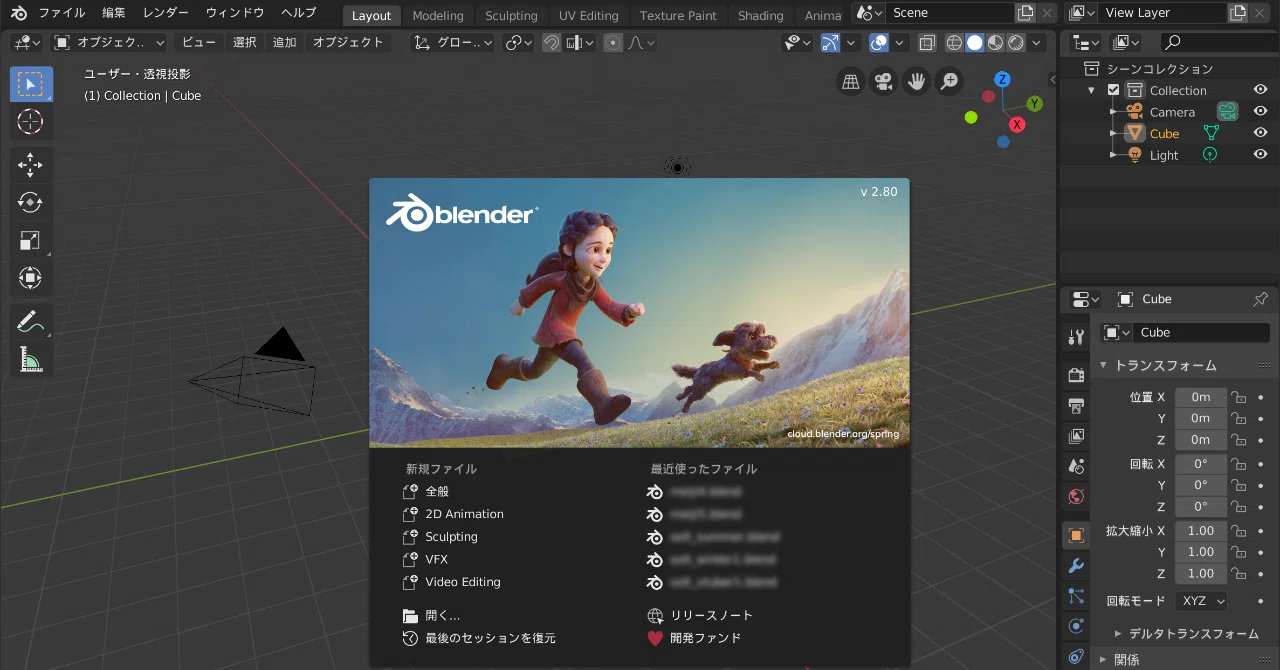
Task: Select wireframe viewport shading
Action: 954,43
